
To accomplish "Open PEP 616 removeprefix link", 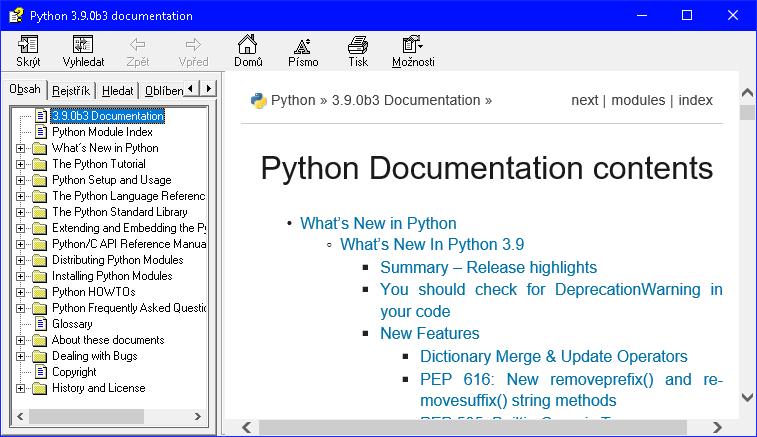I will click(571, 390).
